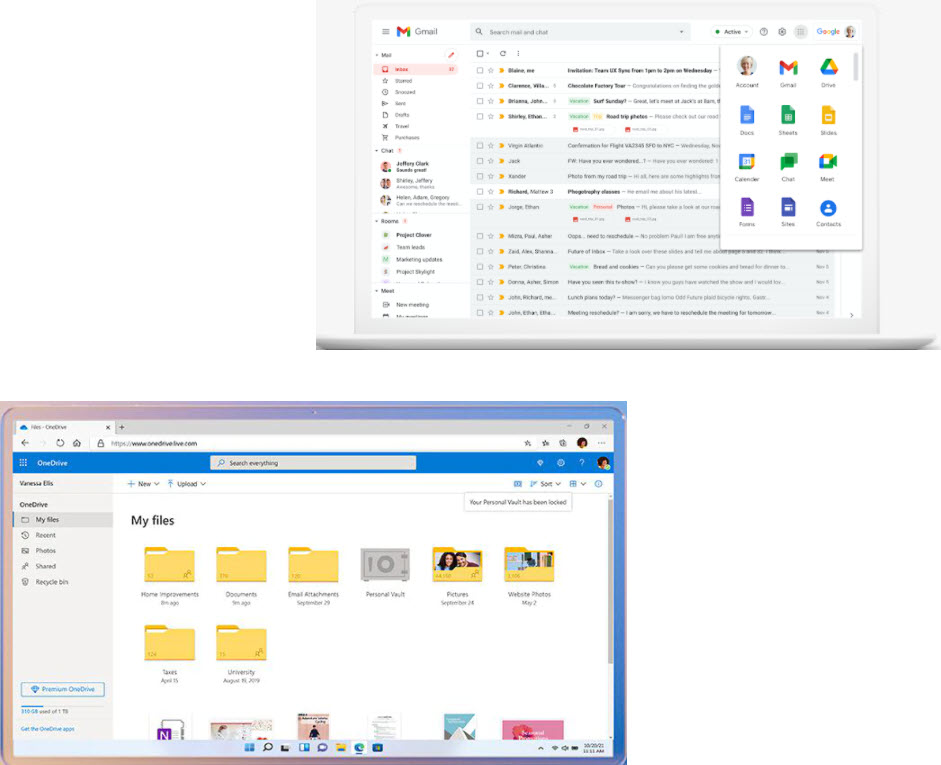Click the Search mail and chat field
941x765 pixels.
(x=580, y=32)
